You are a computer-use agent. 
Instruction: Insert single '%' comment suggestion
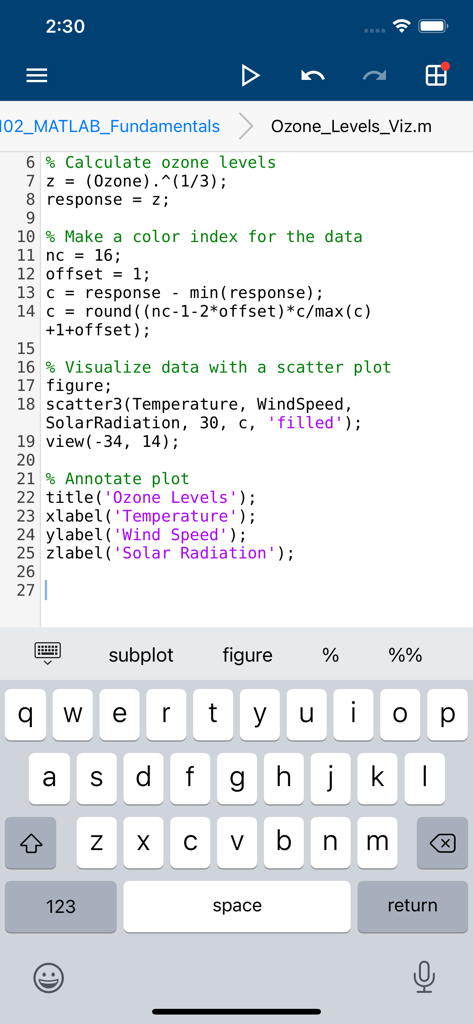331,655
